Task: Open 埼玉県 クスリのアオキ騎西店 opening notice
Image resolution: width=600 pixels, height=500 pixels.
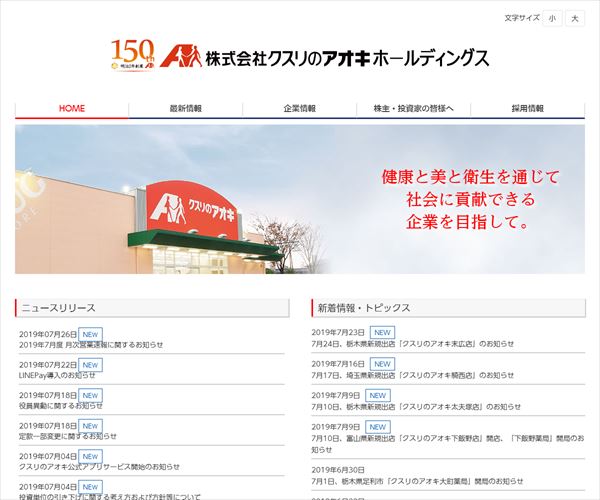Action: 412,375
